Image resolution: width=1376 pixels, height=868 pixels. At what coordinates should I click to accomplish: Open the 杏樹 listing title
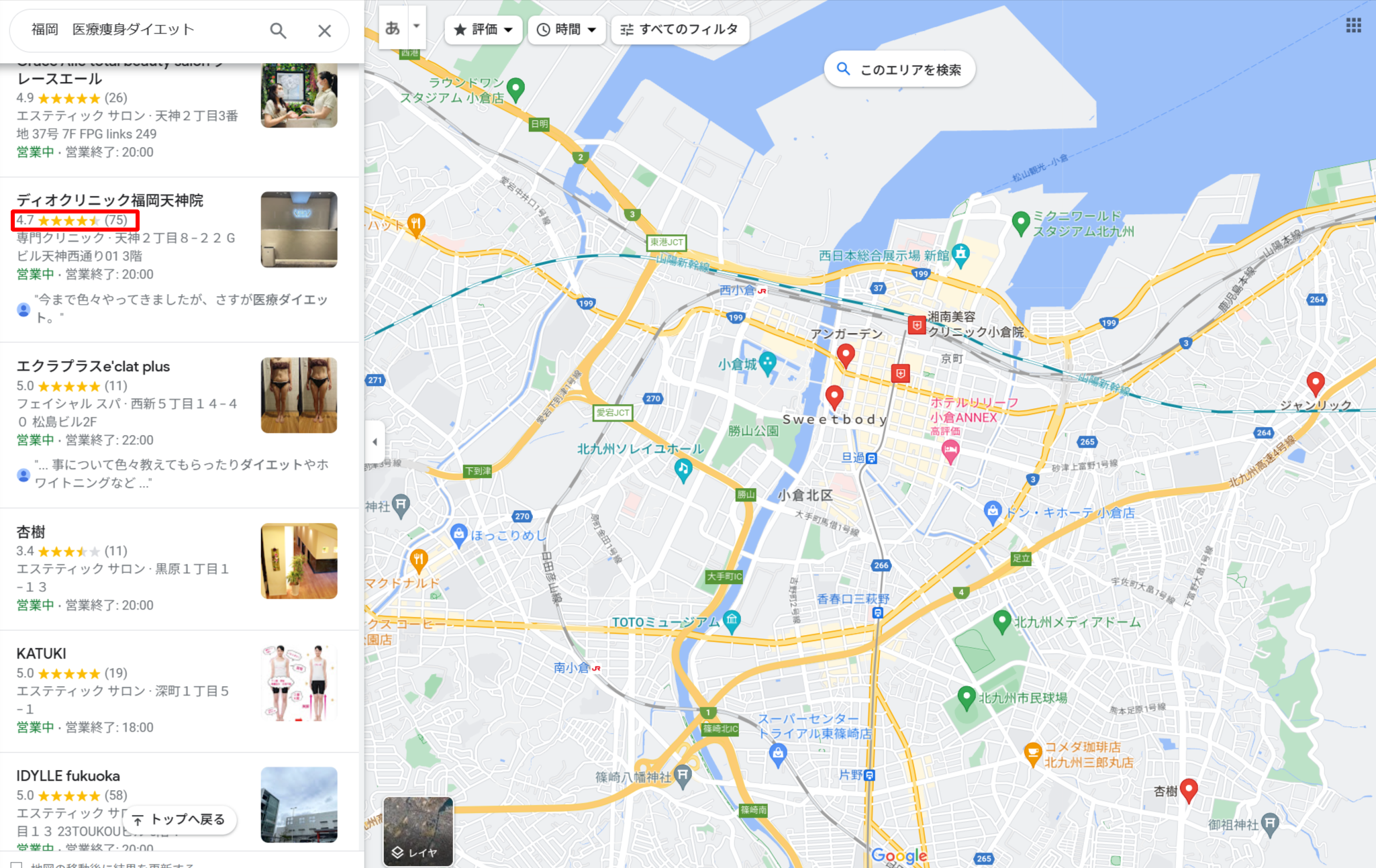click(31, 532)
